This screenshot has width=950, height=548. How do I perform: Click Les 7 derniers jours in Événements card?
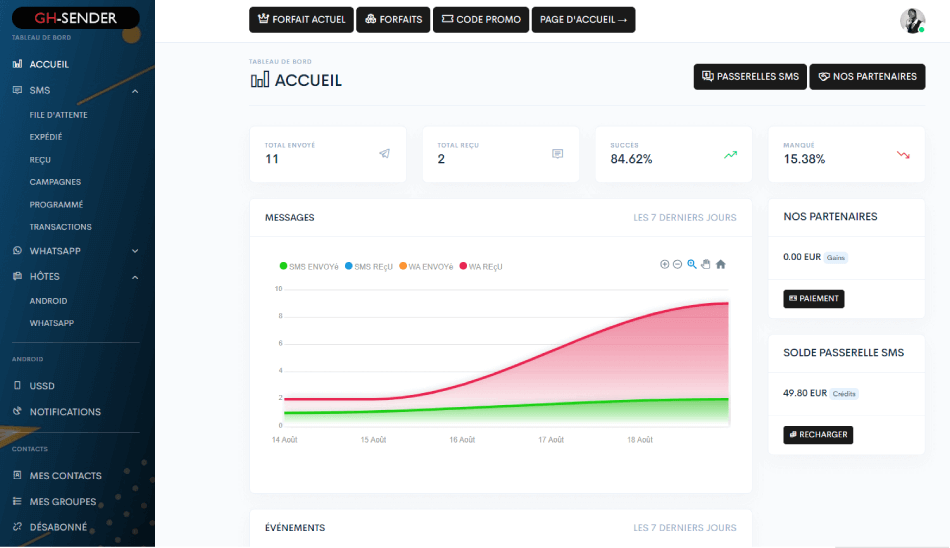[685, 528]
